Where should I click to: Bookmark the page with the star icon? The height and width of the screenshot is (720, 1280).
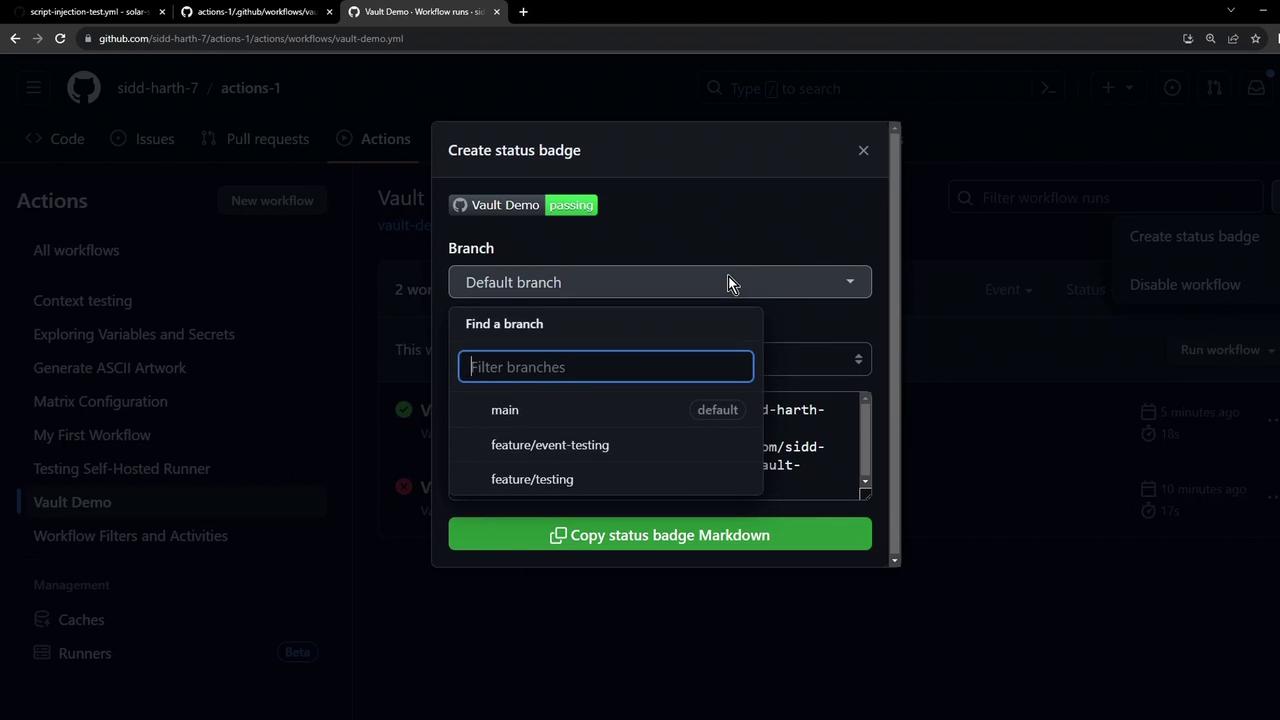pyautogui.click(x=1256, y=39)
